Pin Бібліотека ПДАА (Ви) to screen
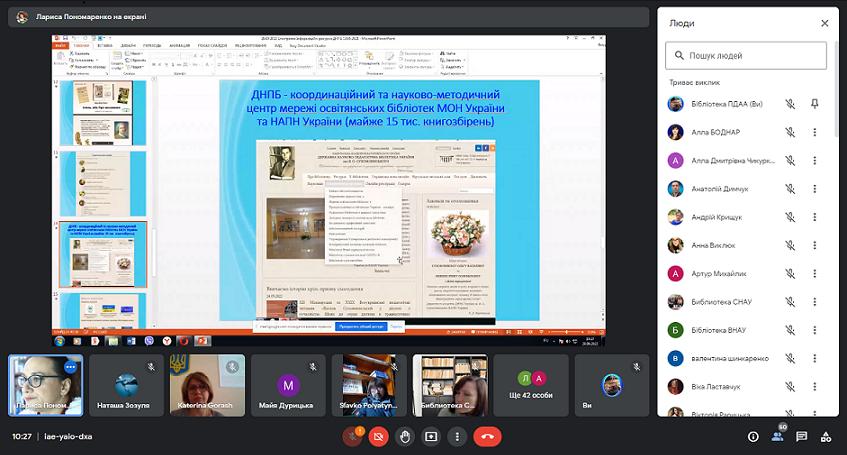This screenshot has width=847, height=455. click(815, 104)
